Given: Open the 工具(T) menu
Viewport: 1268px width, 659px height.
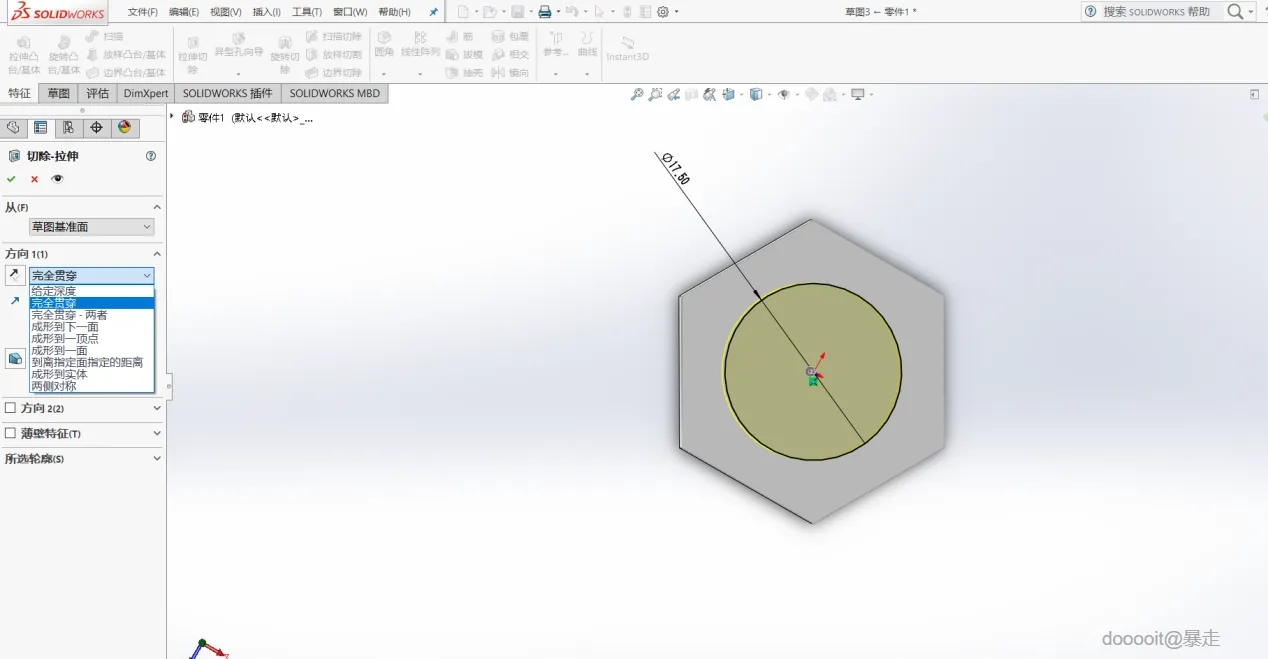Looking at the screenshot, I should pyautogui.click(x=307, y=12).
